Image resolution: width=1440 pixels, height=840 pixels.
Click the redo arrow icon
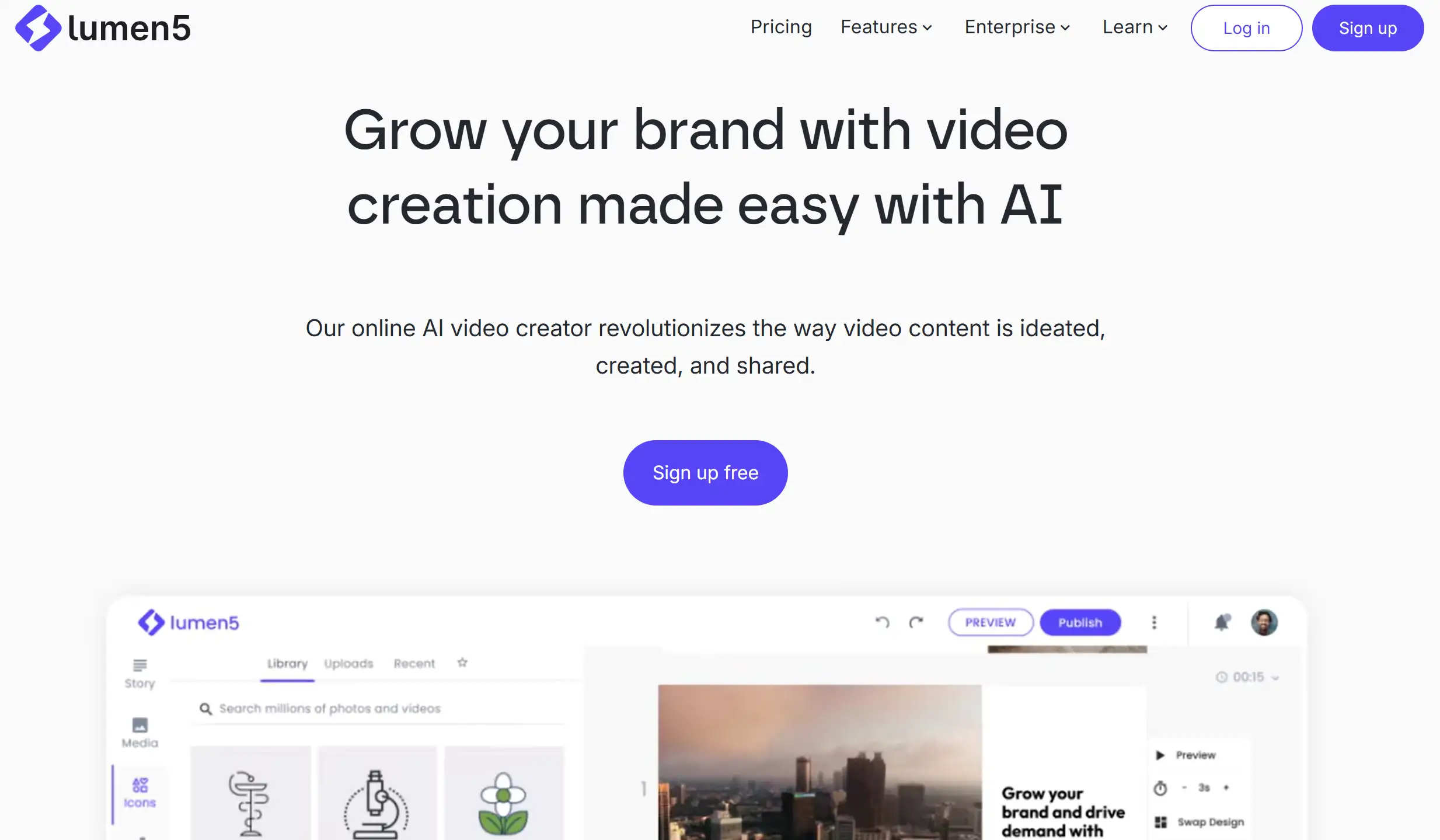[916, 621]
